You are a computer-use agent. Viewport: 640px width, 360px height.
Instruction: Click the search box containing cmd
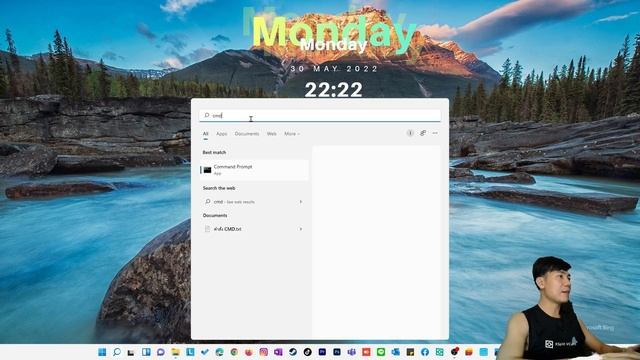[x=320, y=116]
